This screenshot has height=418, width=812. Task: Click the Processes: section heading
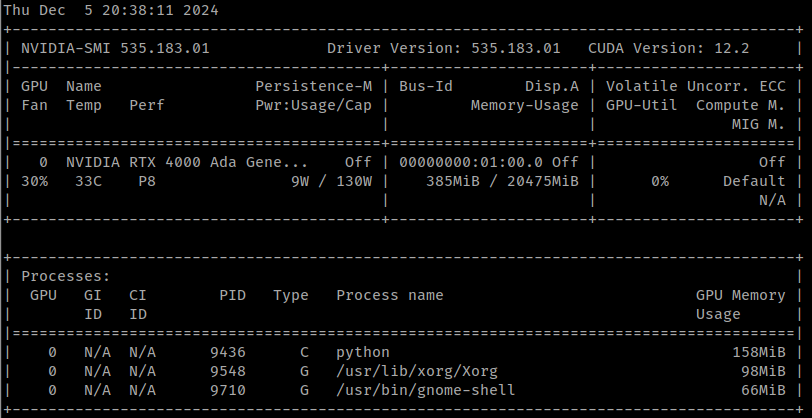pyautogui.click(x=65, y=276)
